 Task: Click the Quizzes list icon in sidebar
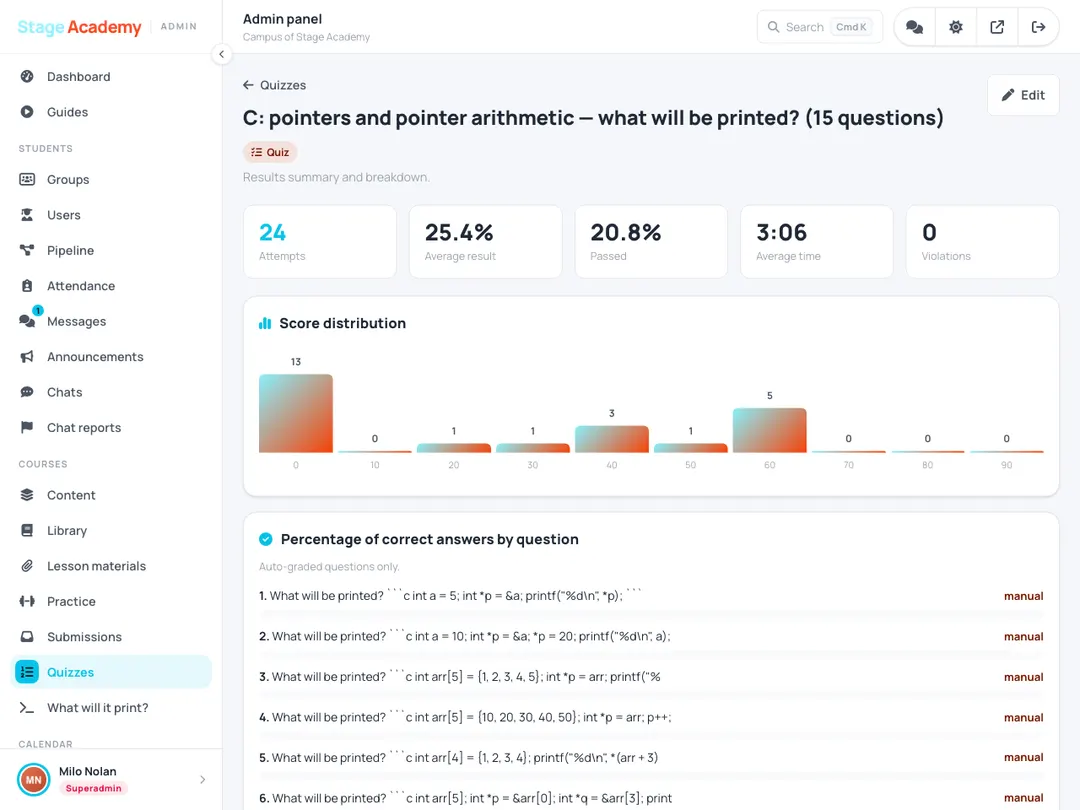27,672
